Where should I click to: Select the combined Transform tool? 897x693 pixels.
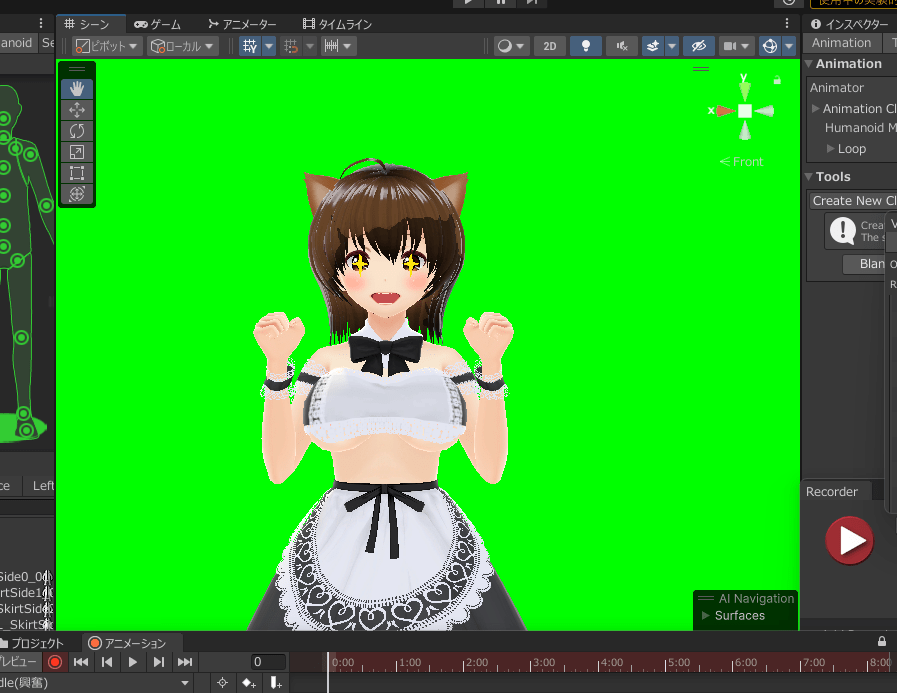tap(77, 194)
